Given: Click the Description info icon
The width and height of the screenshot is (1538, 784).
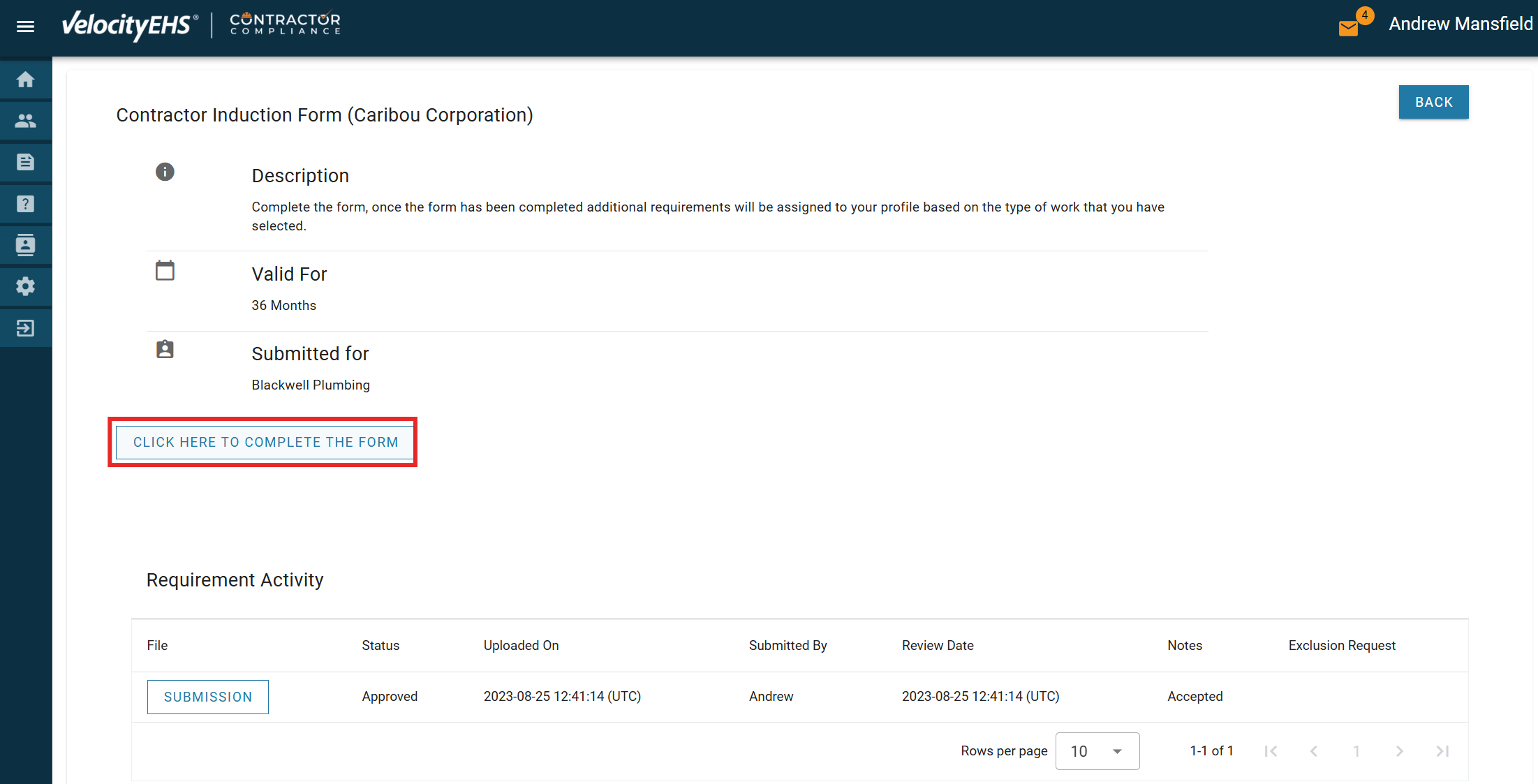Looking at the screenshot, I should point(165,172).
